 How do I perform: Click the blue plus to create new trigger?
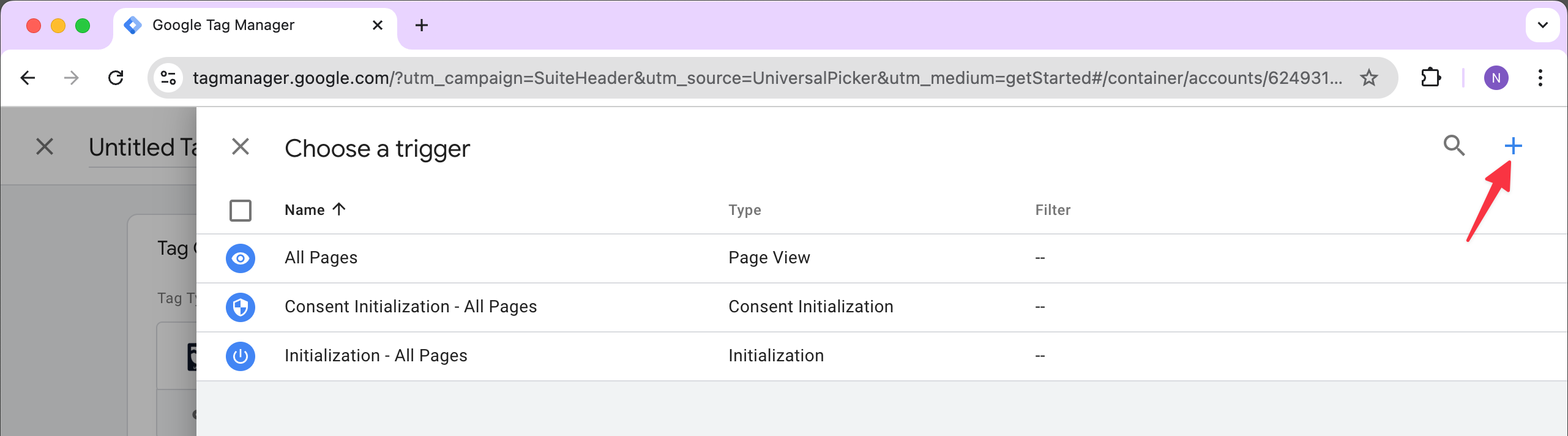point(1513,146)
